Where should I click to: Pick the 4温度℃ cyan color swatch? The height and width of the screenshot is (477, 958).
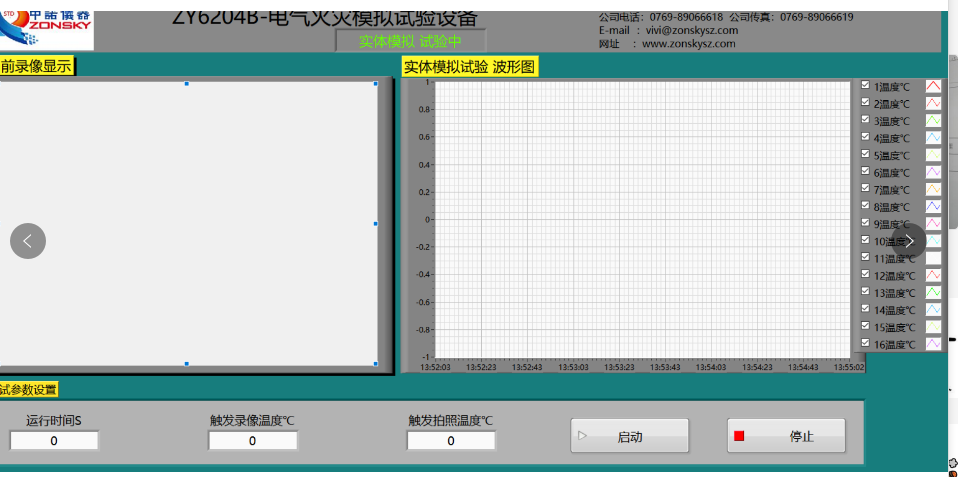coord(933,138)
